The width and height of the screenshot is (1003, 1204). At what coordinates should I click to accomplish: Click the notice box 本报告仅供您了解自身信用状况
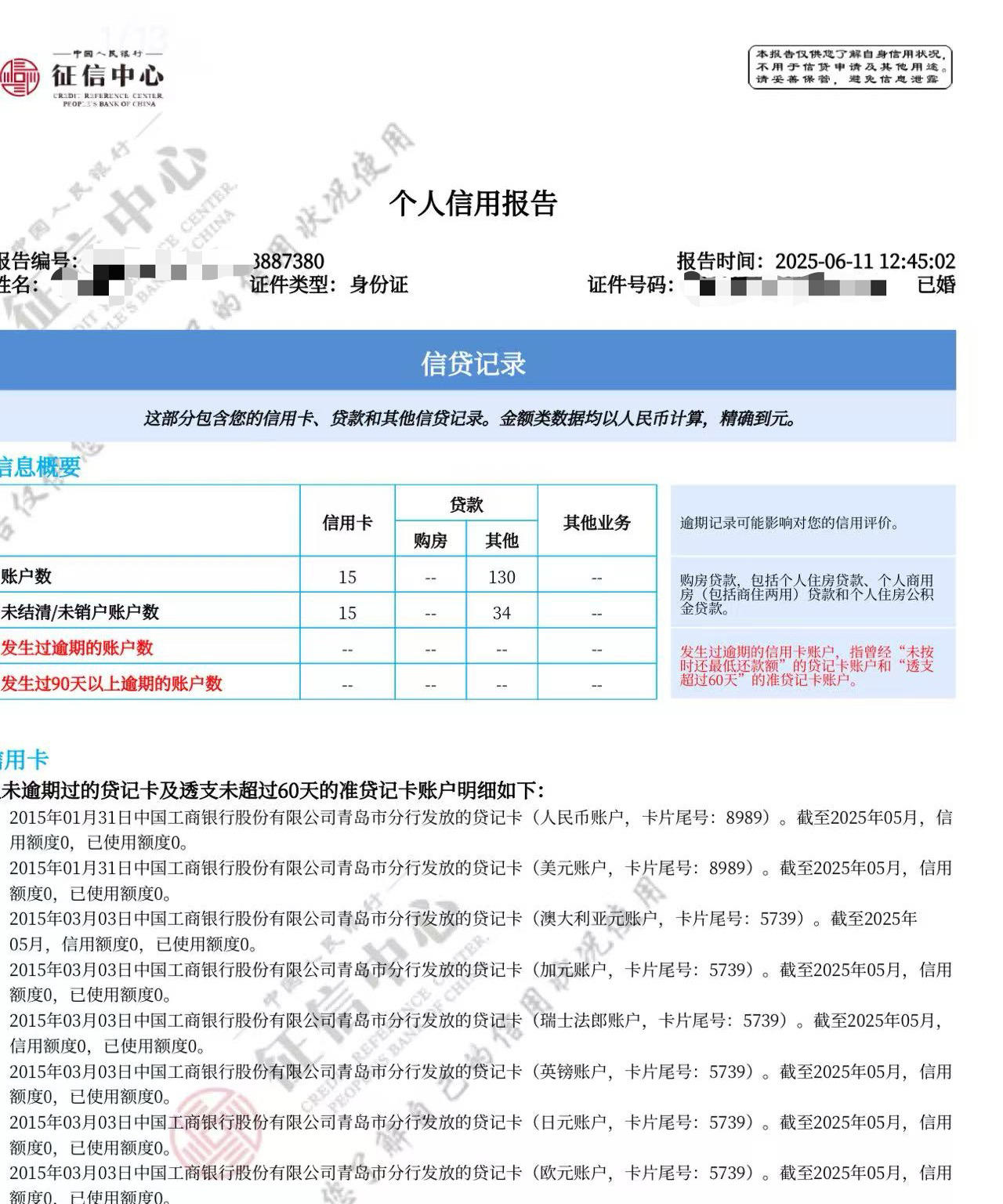pyautogui.click(x=850, y=67)
